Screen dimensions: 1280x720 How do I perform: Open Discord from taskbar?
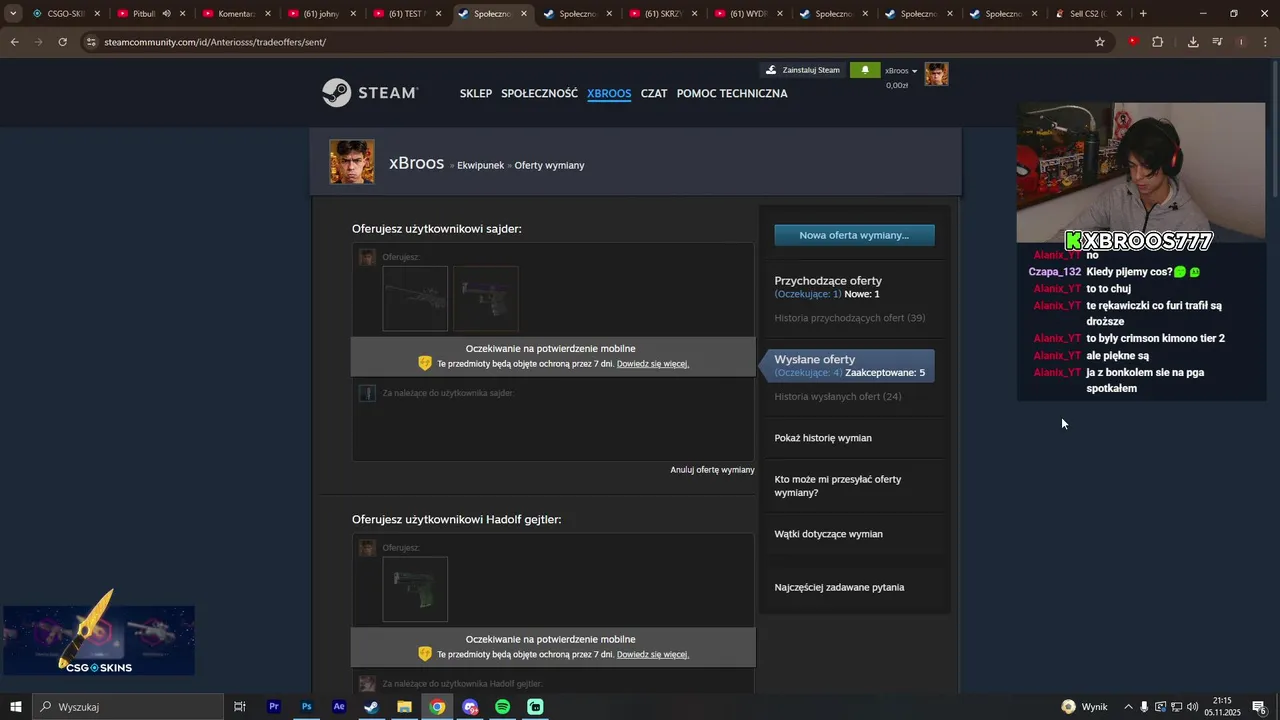[x=470, y=707]
